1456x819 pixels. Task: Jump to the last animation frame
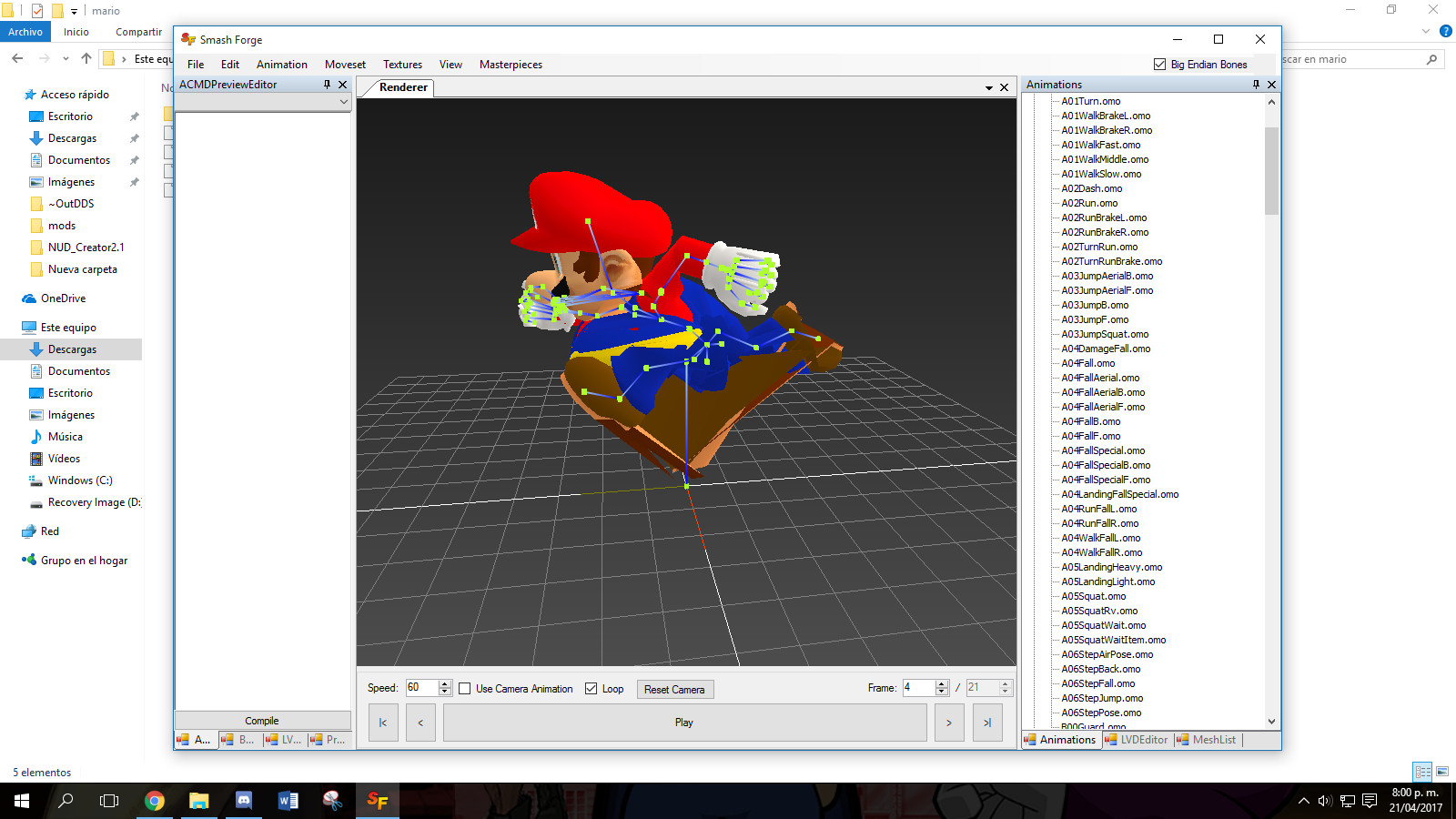(987, 722)
